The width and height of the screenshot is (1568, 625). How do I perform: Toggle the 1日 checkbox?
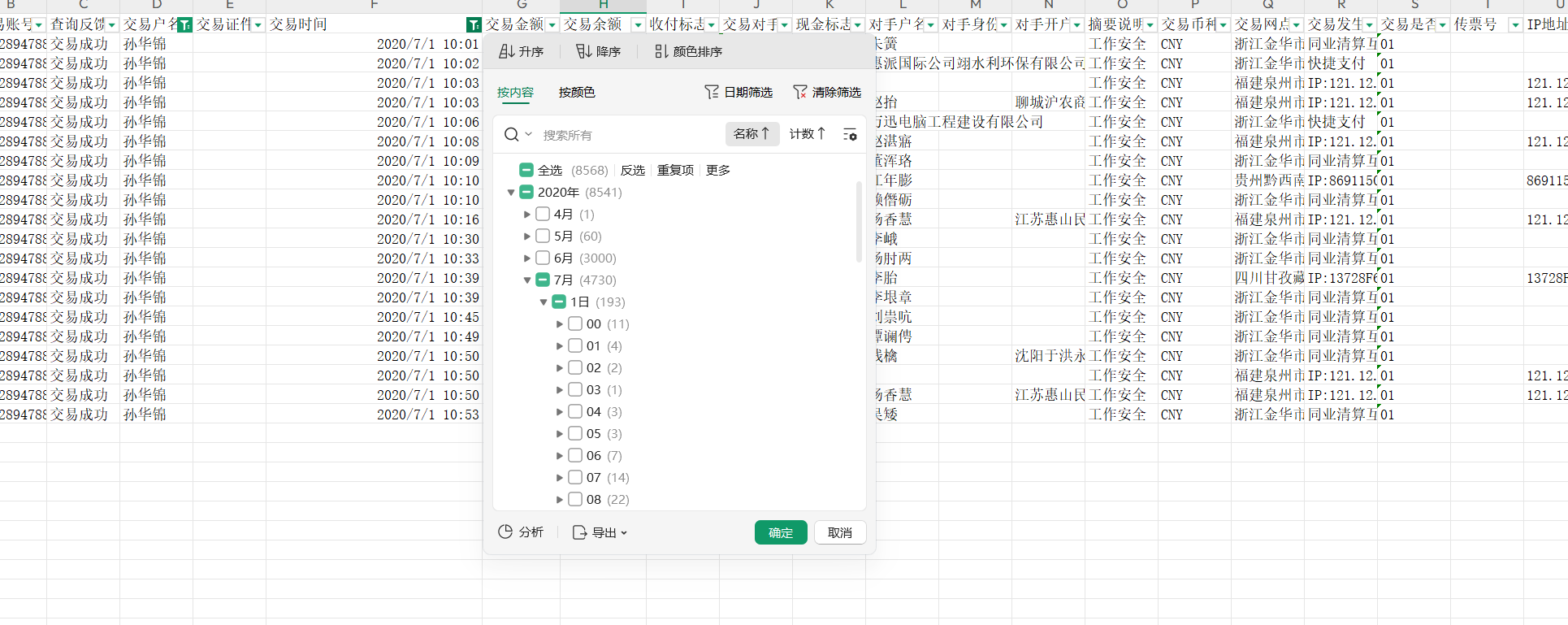(559, 302)
